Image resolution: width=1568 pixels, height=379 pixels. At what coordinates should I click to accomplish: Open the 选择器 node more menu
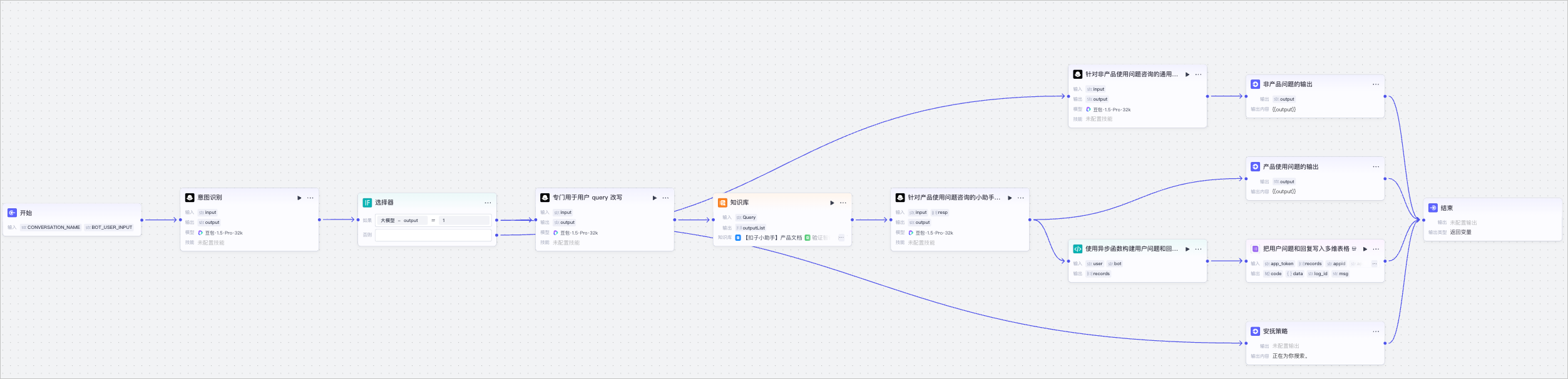coord(488,203)
